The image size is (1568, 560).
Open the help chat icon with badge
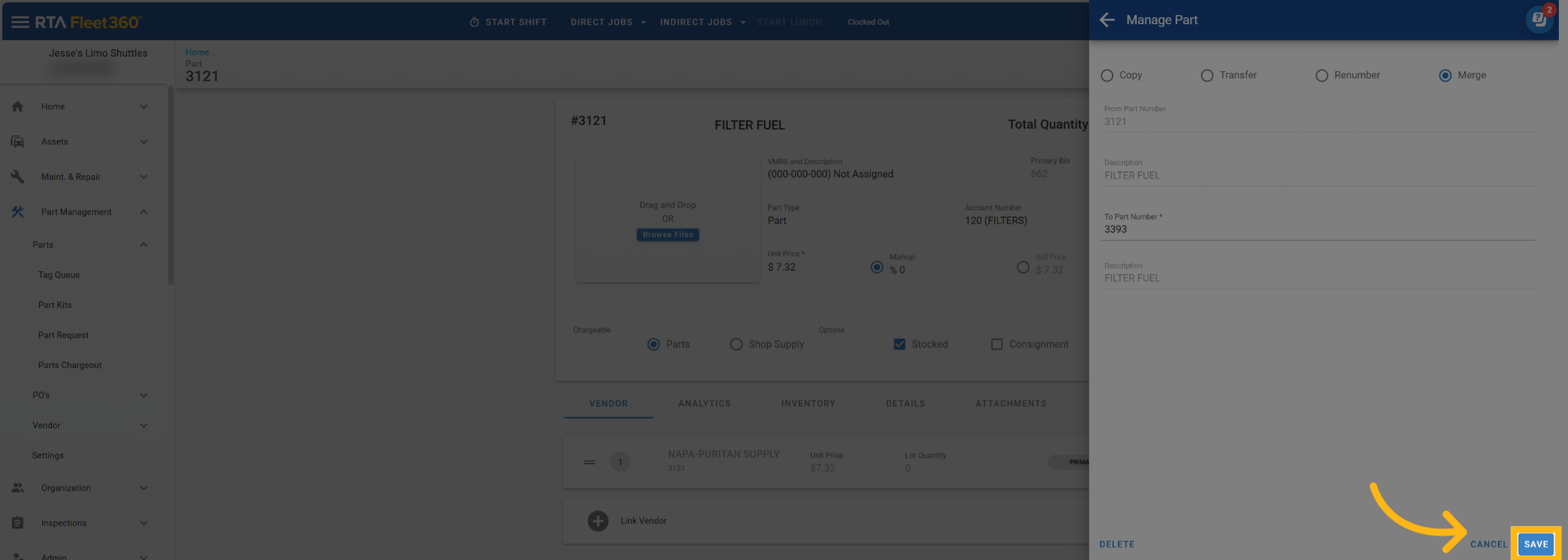coord(1539,20)
